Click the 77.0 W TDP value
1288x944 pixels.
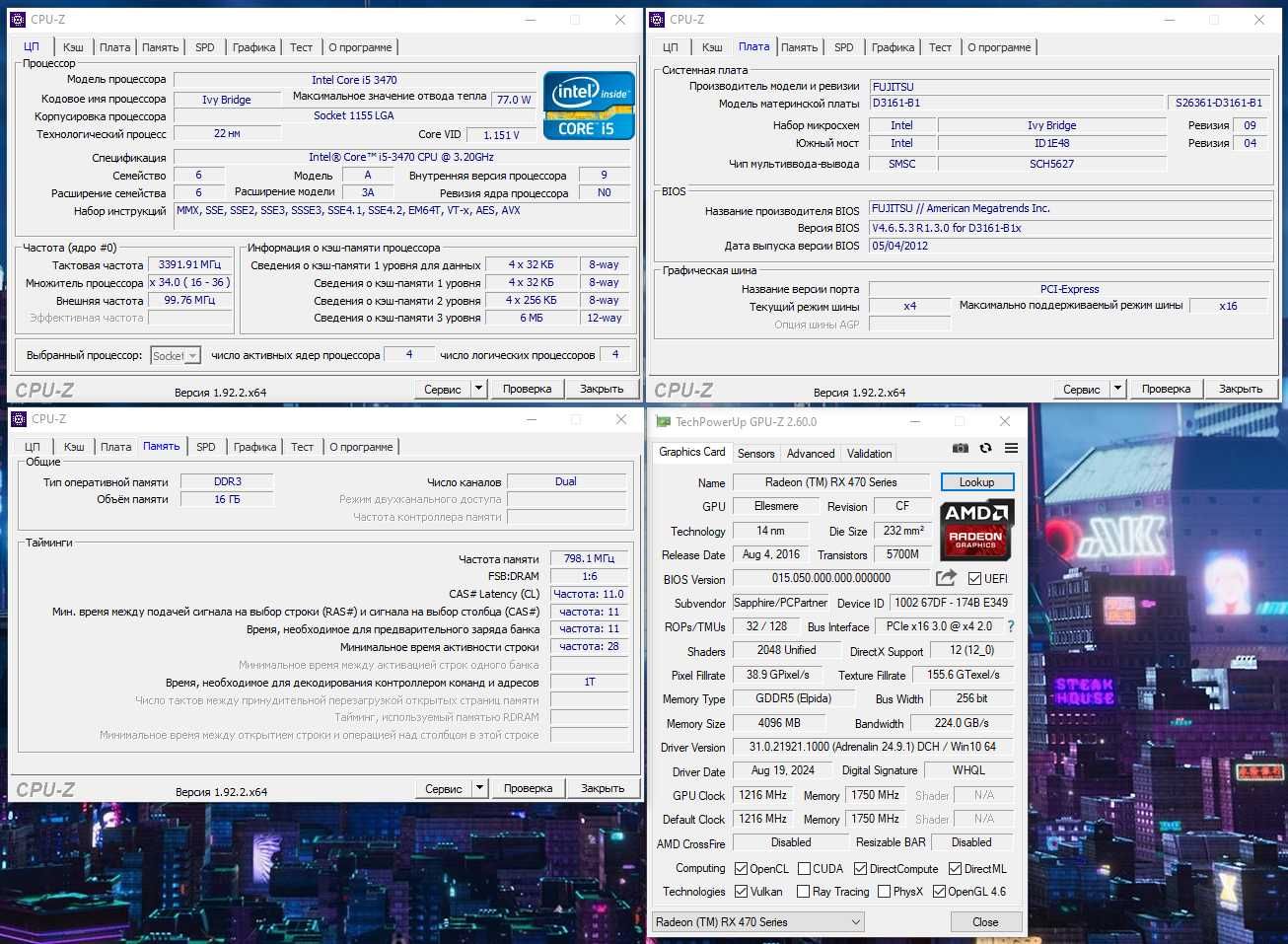(514, 100)
